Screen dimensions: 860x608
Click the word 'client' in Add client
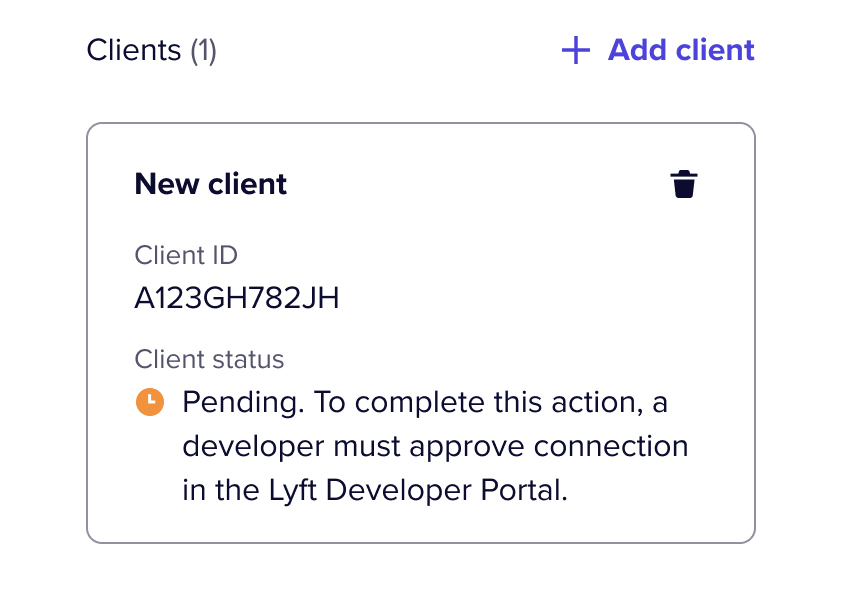click(x=715, y=50)
